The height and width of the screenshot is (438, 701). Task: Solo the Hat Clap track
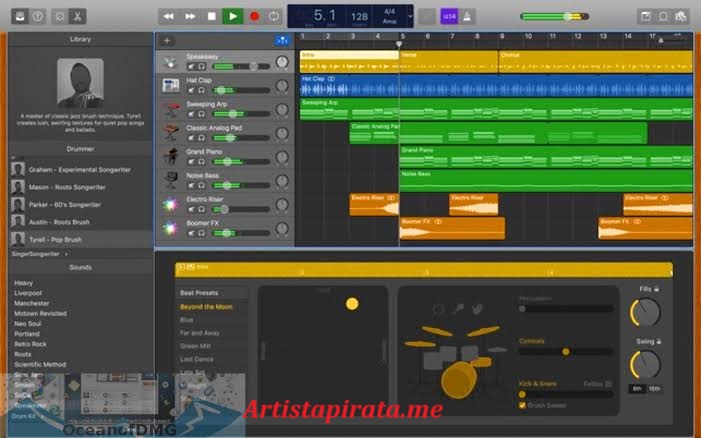[x=202, y=90]
